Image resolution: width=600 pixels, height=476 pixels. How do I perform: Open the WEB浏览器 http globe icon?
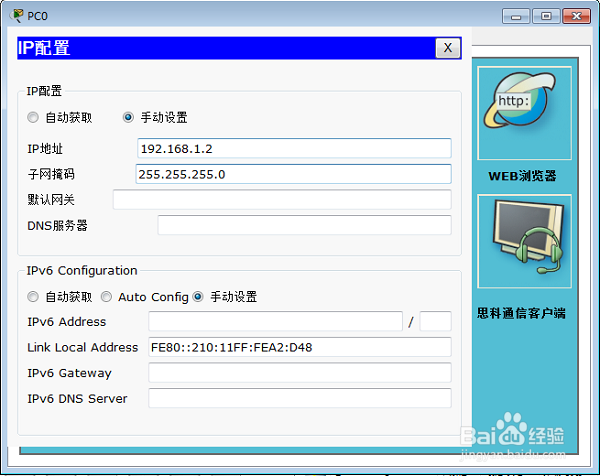524,113
